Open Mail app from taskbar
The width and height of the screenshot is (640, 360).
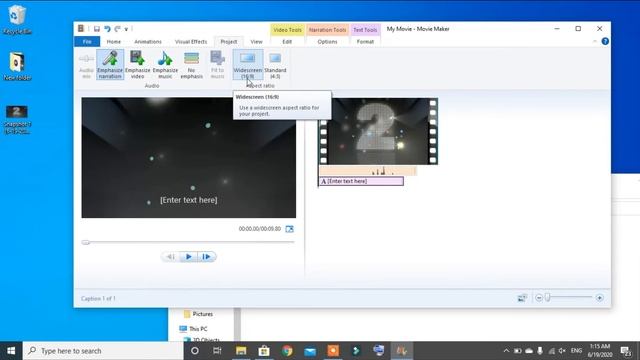(x=310, y=351)
